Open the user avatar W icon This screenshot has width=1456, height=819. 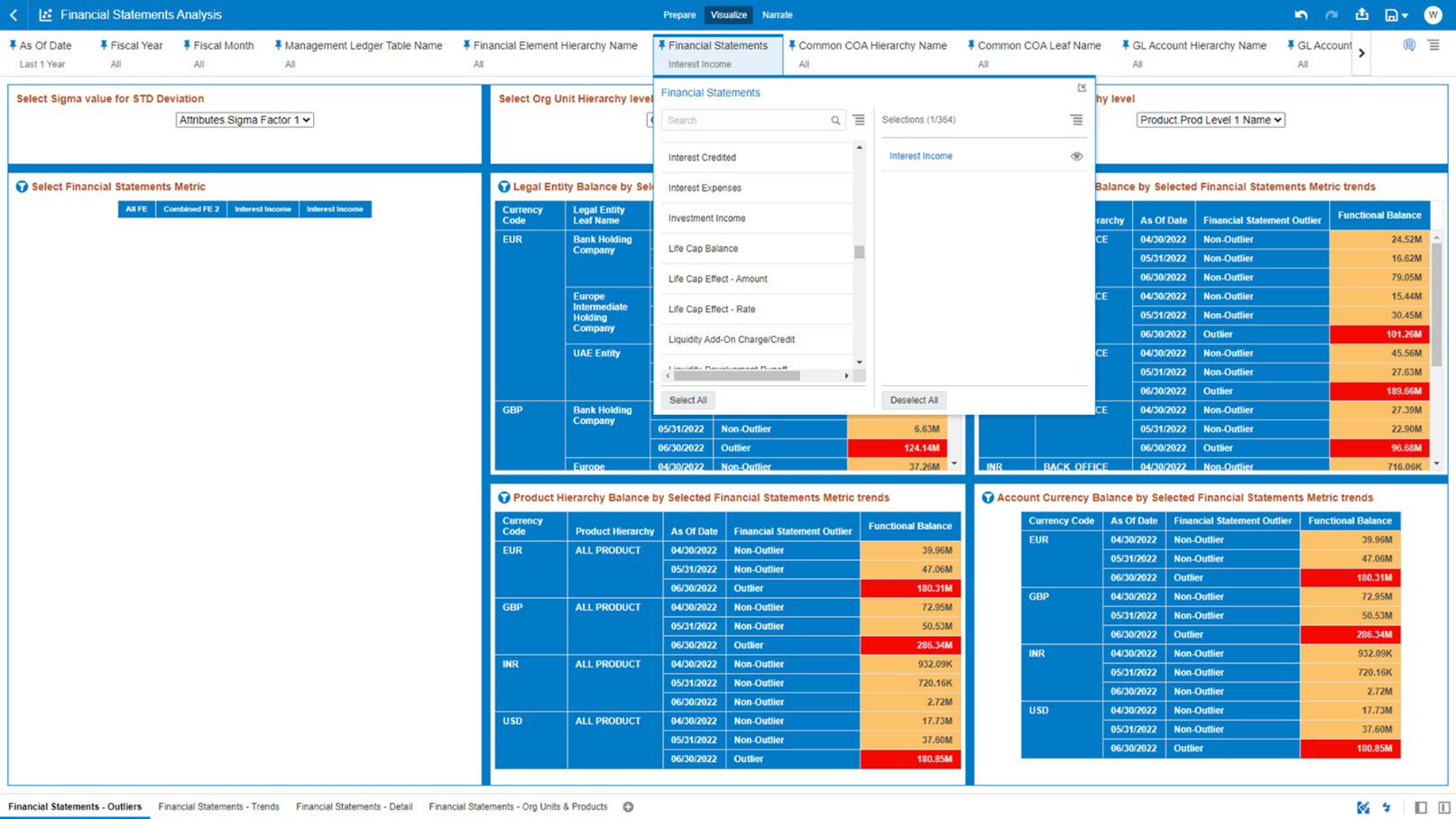click(1433, 14)
